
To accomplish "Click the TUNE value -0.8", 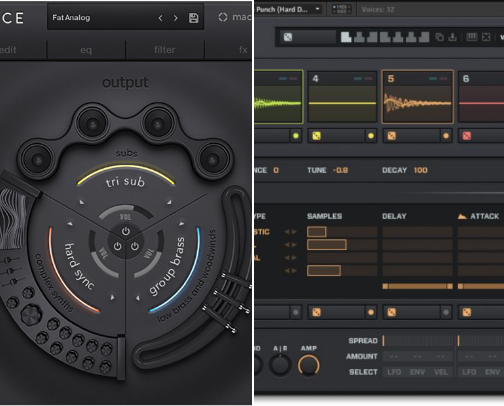I will click(340, 170).
